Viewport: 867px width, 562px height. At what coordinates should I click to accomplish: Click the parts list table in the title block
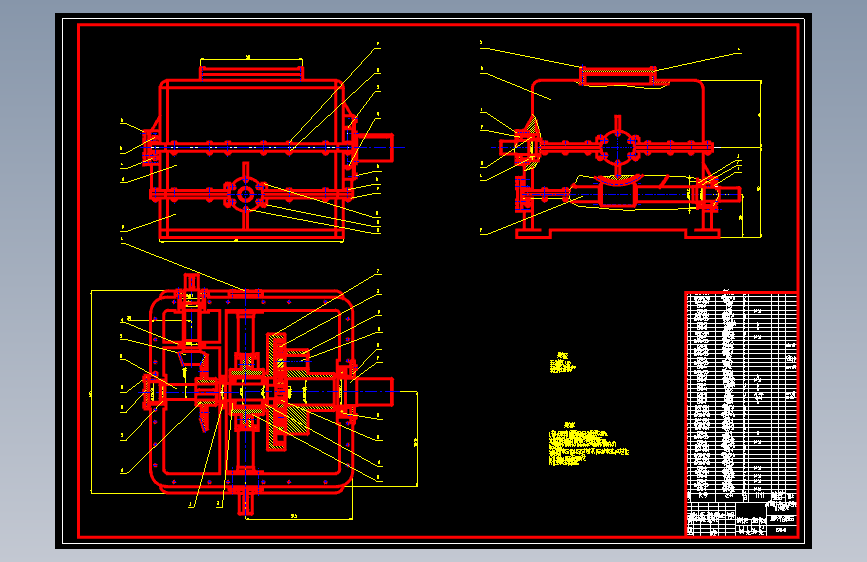(x=741, y=397)
